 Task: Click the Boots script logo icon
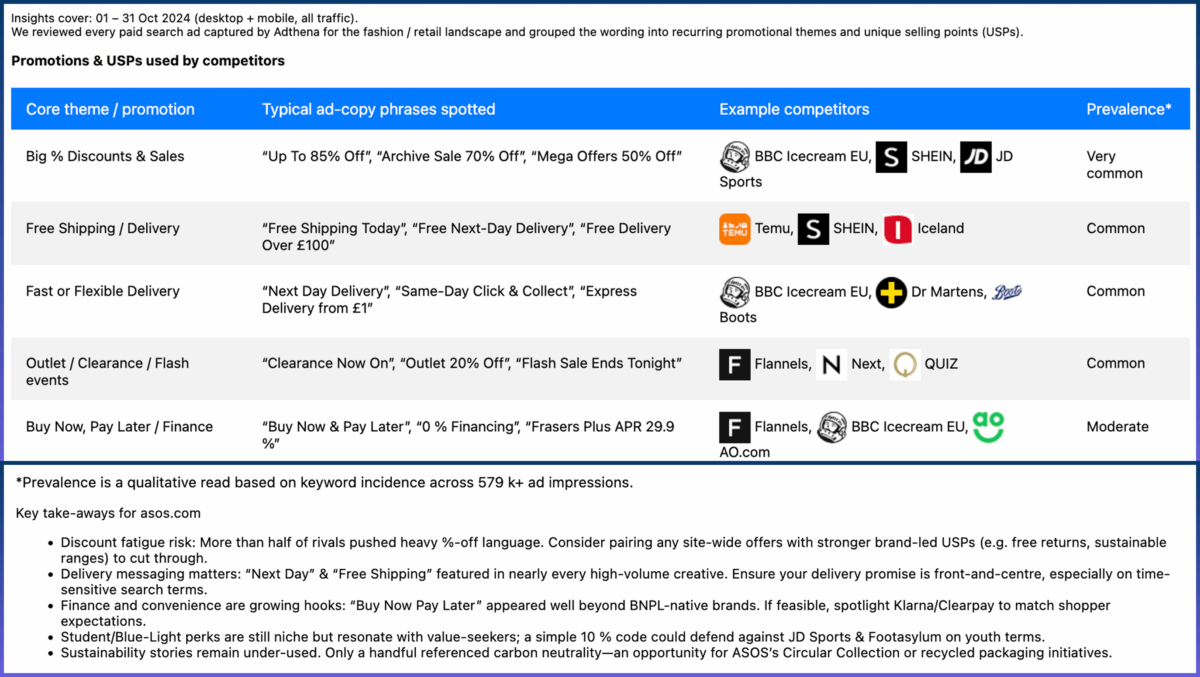[x=1005, y=292]
